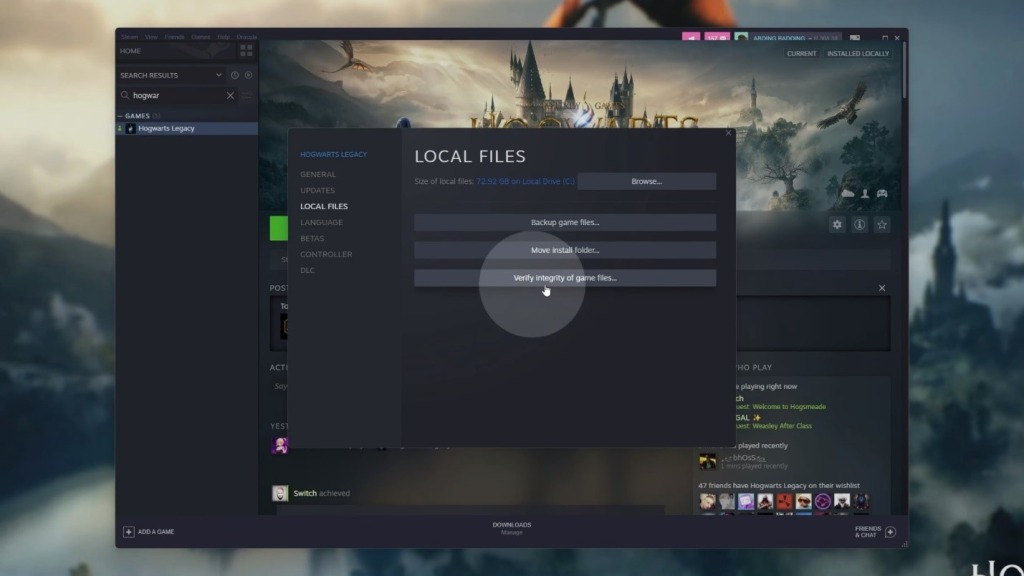Open the View menu
Screen dimensions: 1024x576
(152, 37)
